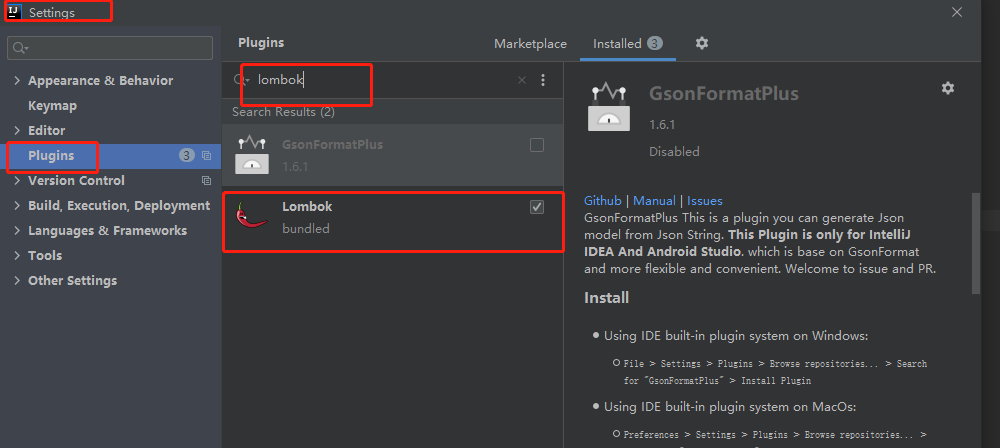The image size is (1000, 448).
Task: Click the GsonFormatPlus detail title
Action: pyautogui.click(x=724, y=94)
